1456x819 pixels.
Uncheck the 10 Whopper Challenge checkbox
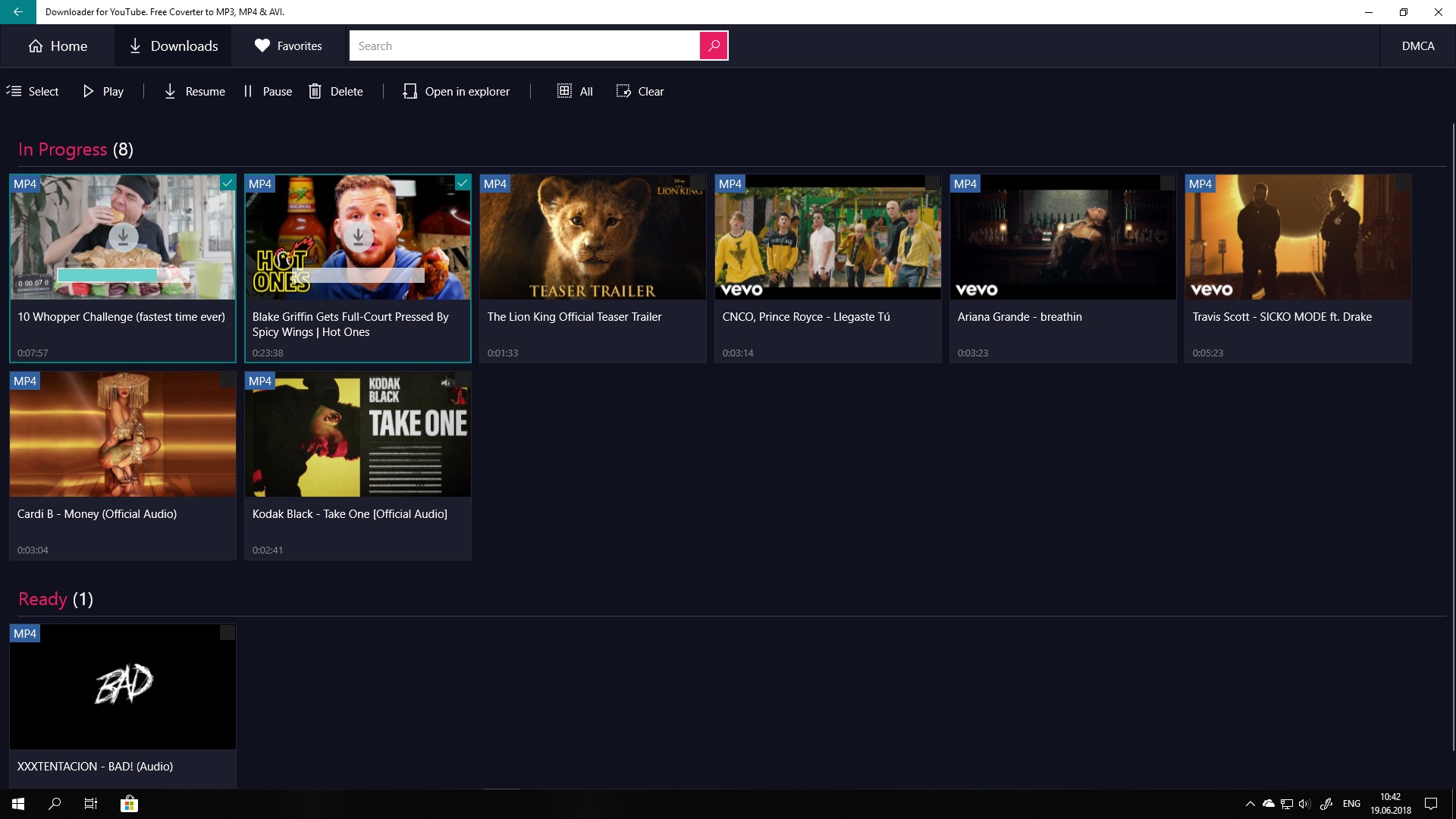pyautogui.click(x=227, y=183)
